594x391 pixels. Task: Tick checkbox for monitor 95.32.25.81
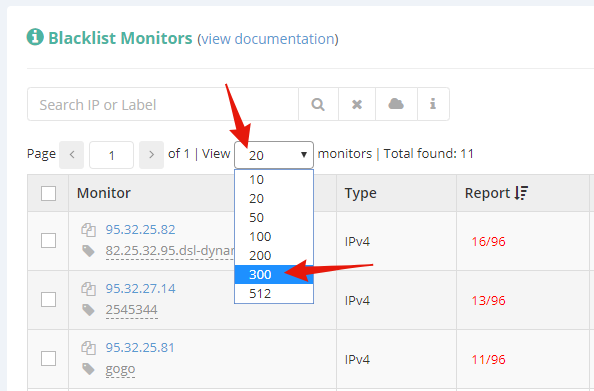[48, 359]
